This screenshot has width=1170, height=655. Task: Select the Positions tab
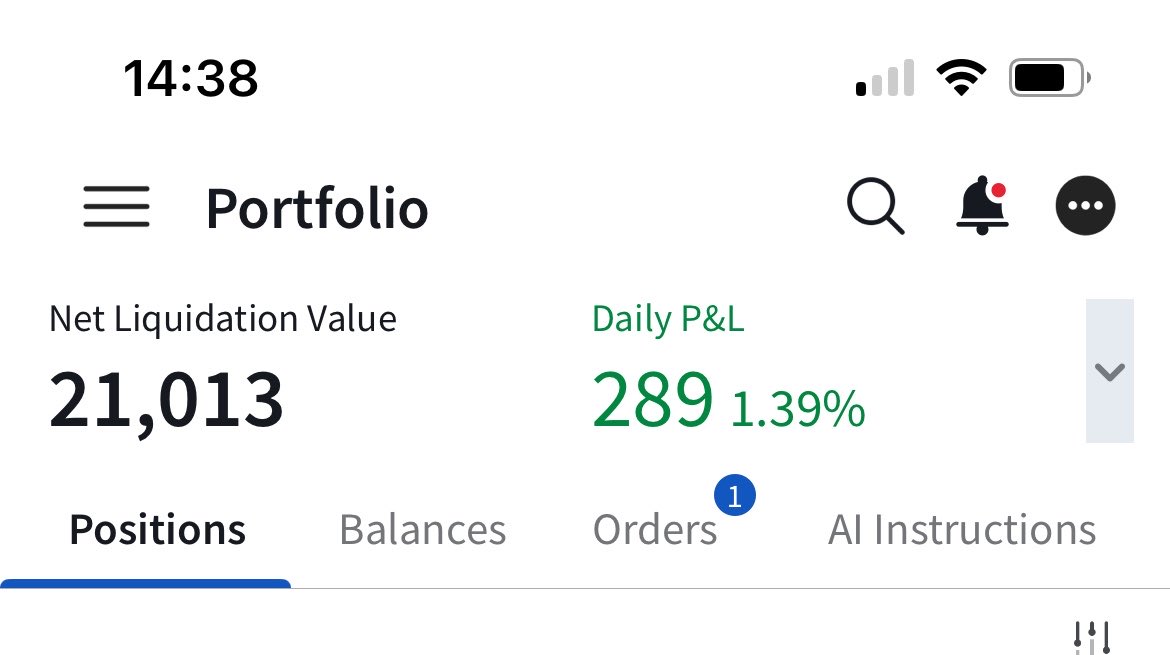pos(157,530)
